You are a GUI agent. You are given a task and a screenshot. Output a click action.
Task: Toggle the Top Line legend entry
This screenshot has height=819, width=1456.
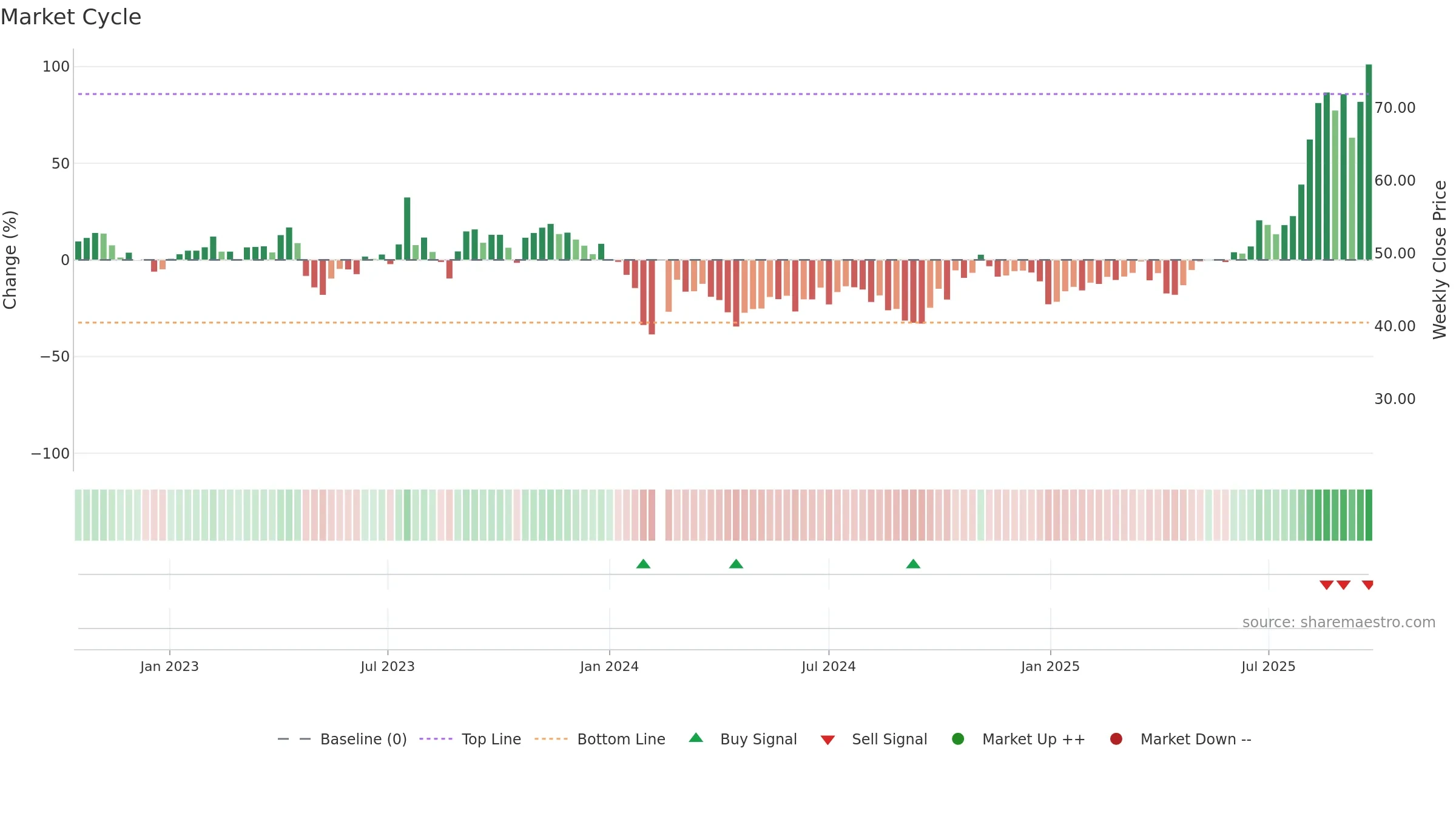click(x=470, y=739)
